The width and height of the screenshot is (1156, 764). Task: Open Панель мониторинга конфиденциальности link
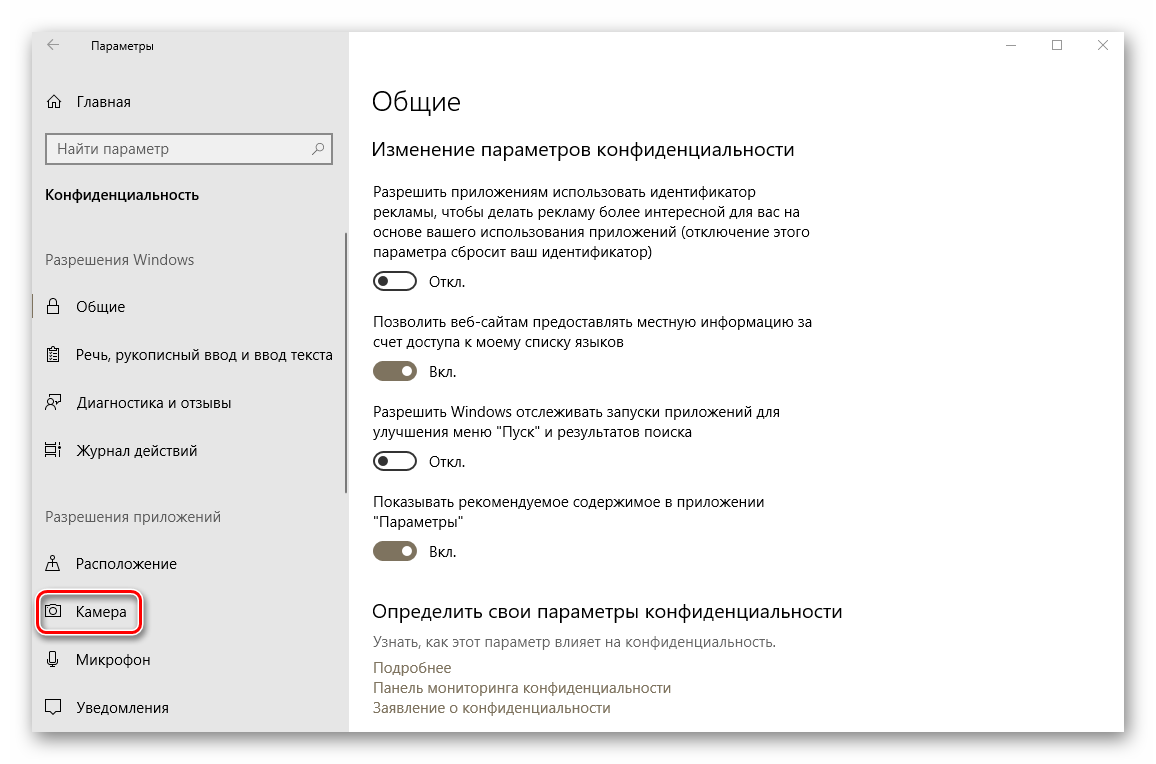coord(521,688)
